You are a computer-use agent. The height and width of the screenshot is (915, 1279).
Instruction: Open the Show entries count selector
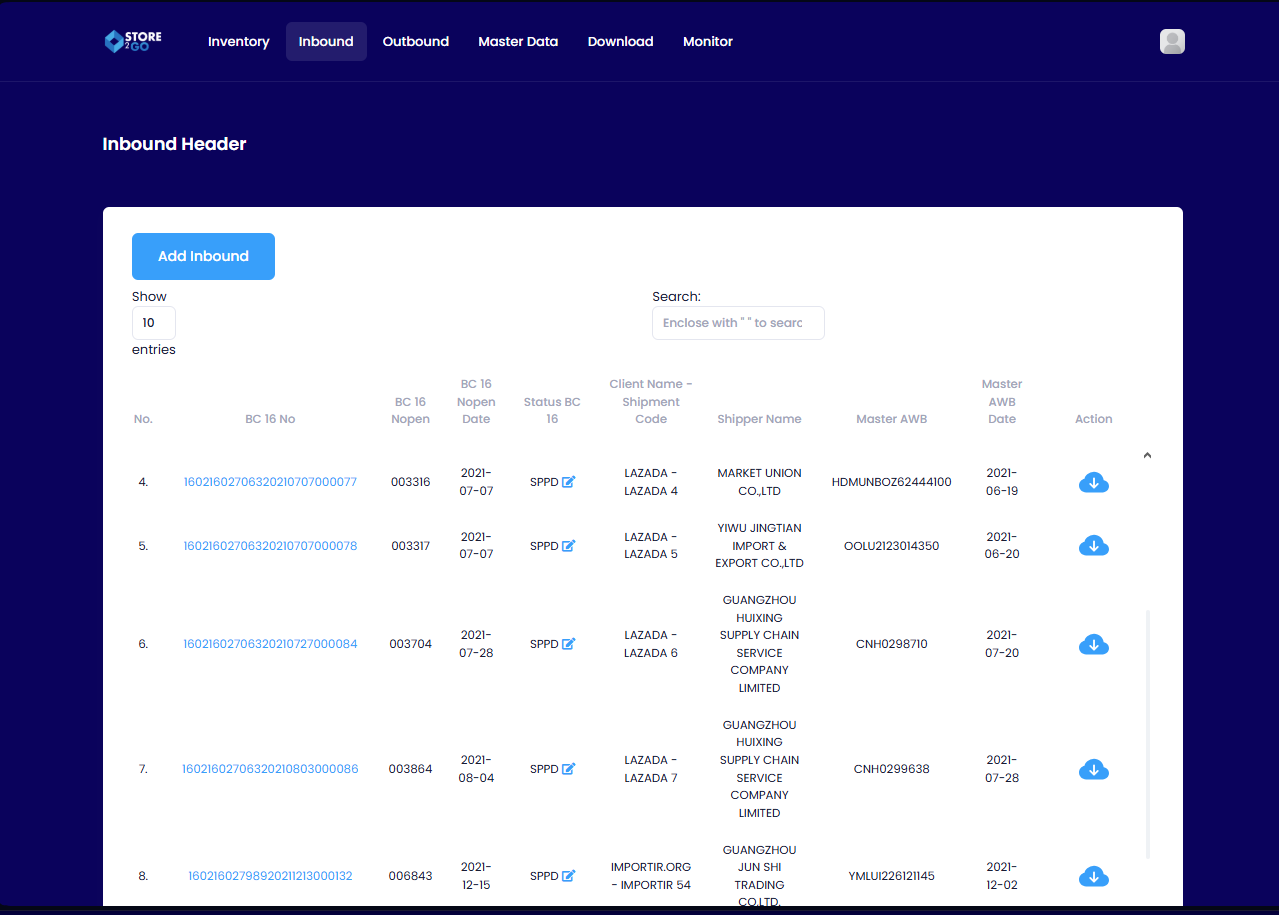[153, 323]
